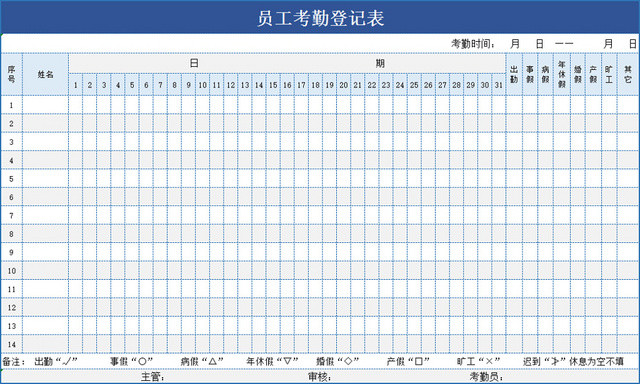The height and width of the screenshot is (384, 640).
Task: Click the 考勤时间 label
Action: click(472, 44)
